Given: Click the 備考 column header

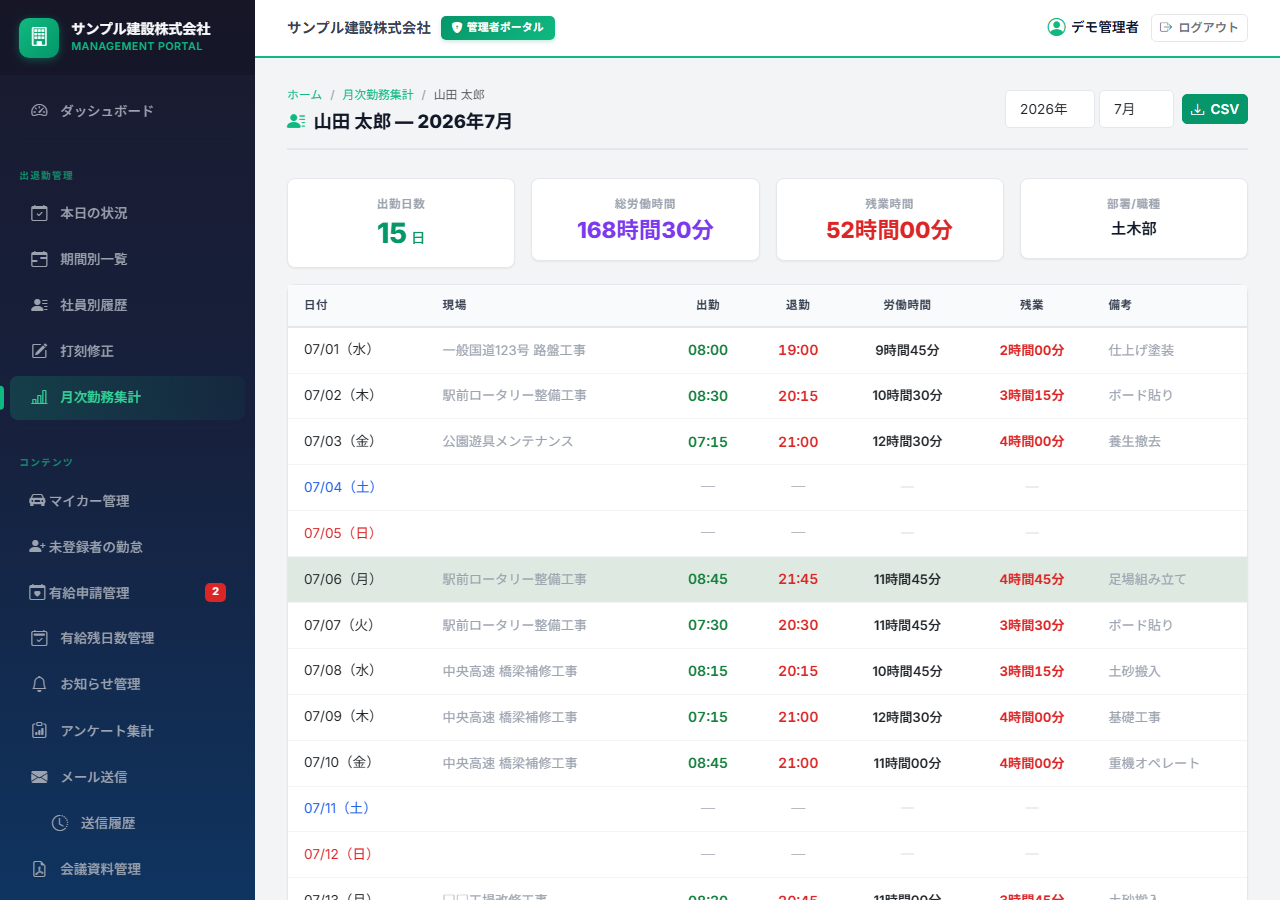Looking at the screenshot, I should [x=1120, y=304].
